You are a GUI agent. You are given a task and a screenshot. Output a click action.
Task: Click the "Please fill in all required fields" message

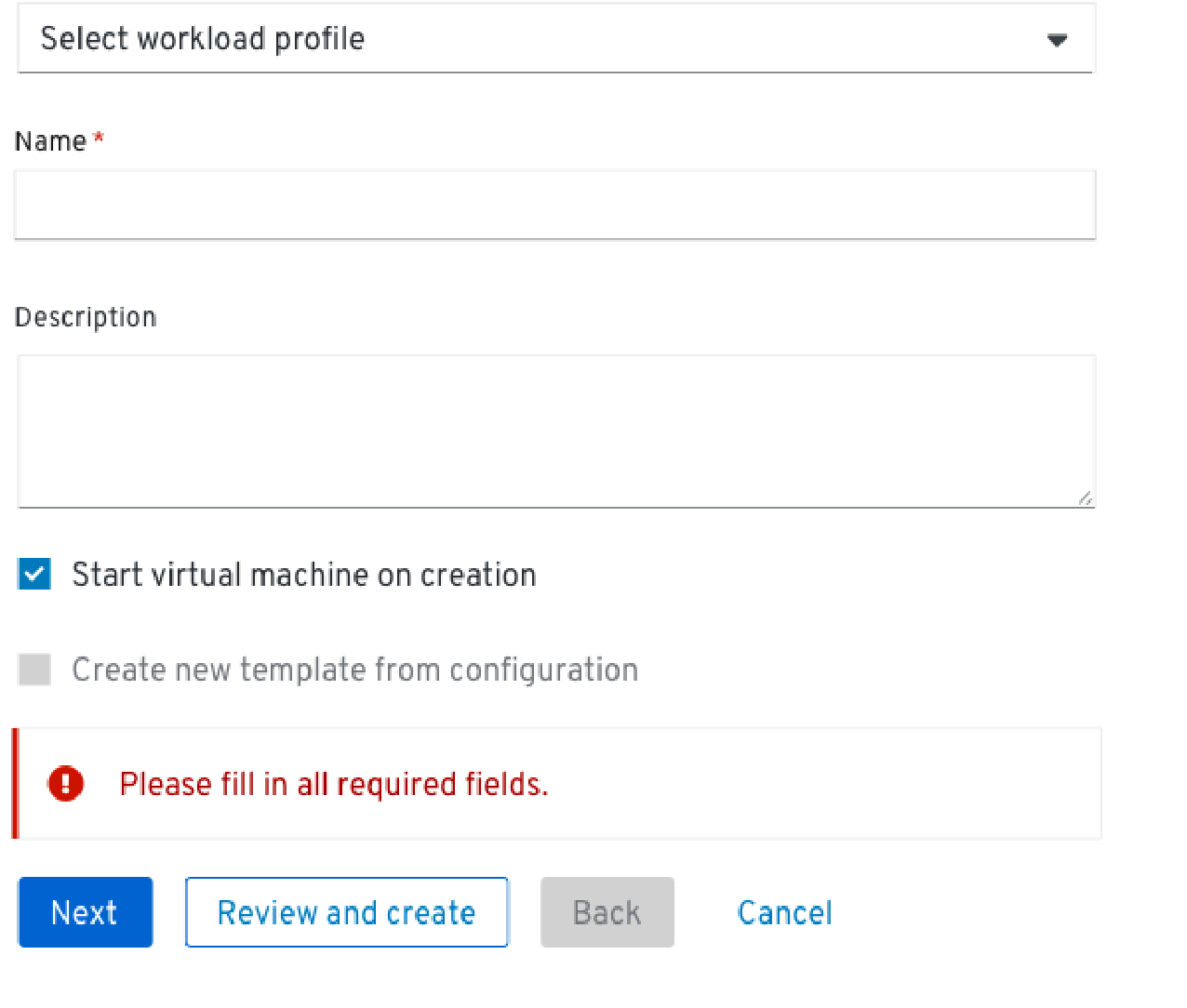click(x=334, y=785)
